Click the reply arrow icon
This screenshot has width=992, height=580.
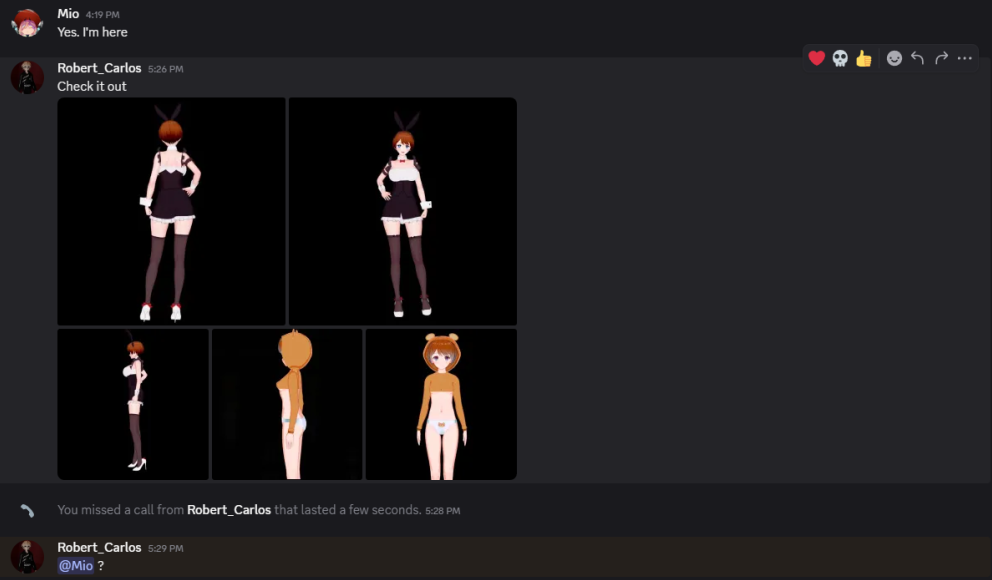[918, 58]
